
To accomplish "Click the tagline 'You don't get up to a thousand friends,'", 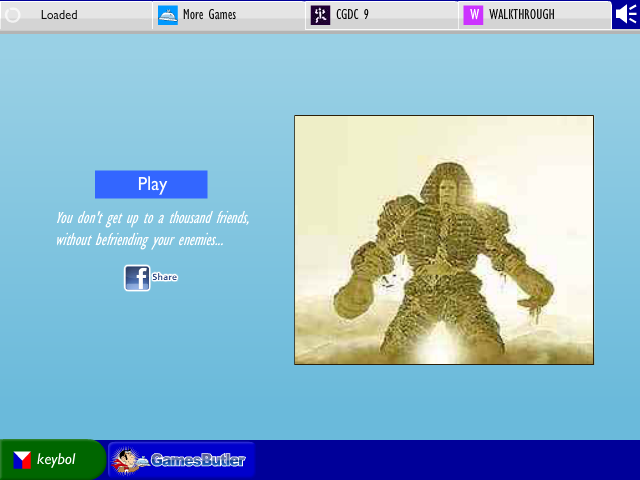I will [x=153, y=218].
